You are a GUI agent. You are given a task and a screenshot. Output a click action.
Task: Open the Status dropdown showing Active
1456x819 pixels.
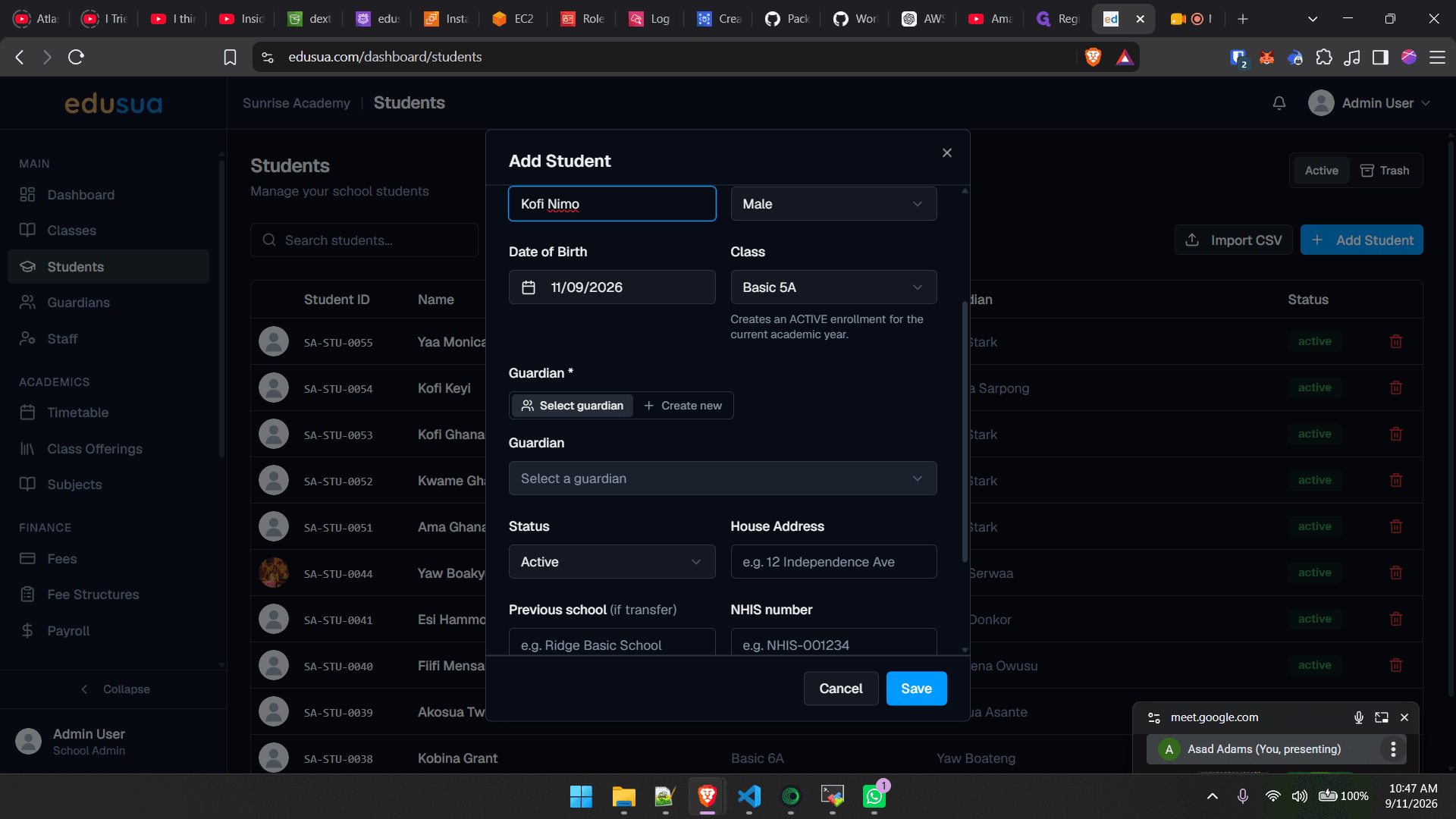point(612,562)
